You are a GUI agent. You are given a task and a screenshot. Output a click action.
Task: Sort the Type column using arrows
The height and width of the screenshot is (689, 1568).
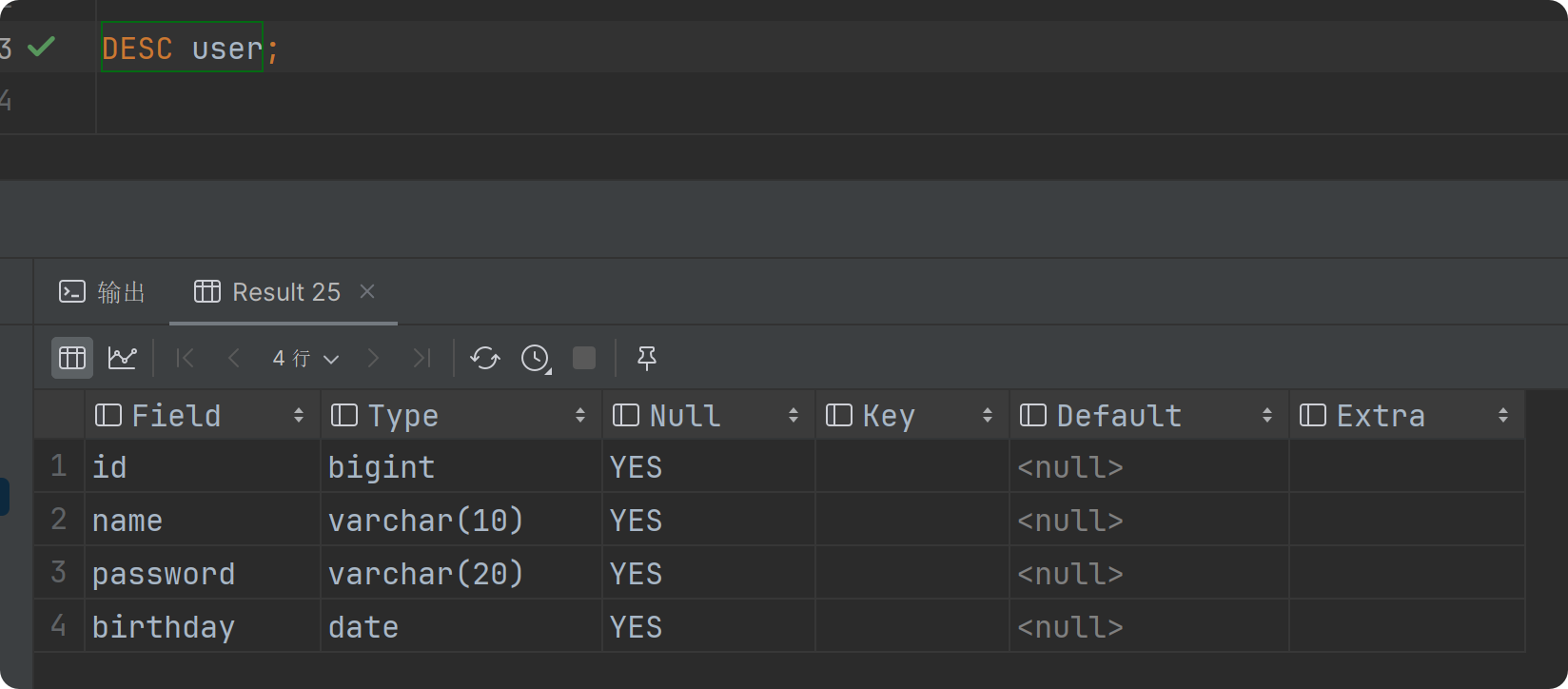point(580,416)
